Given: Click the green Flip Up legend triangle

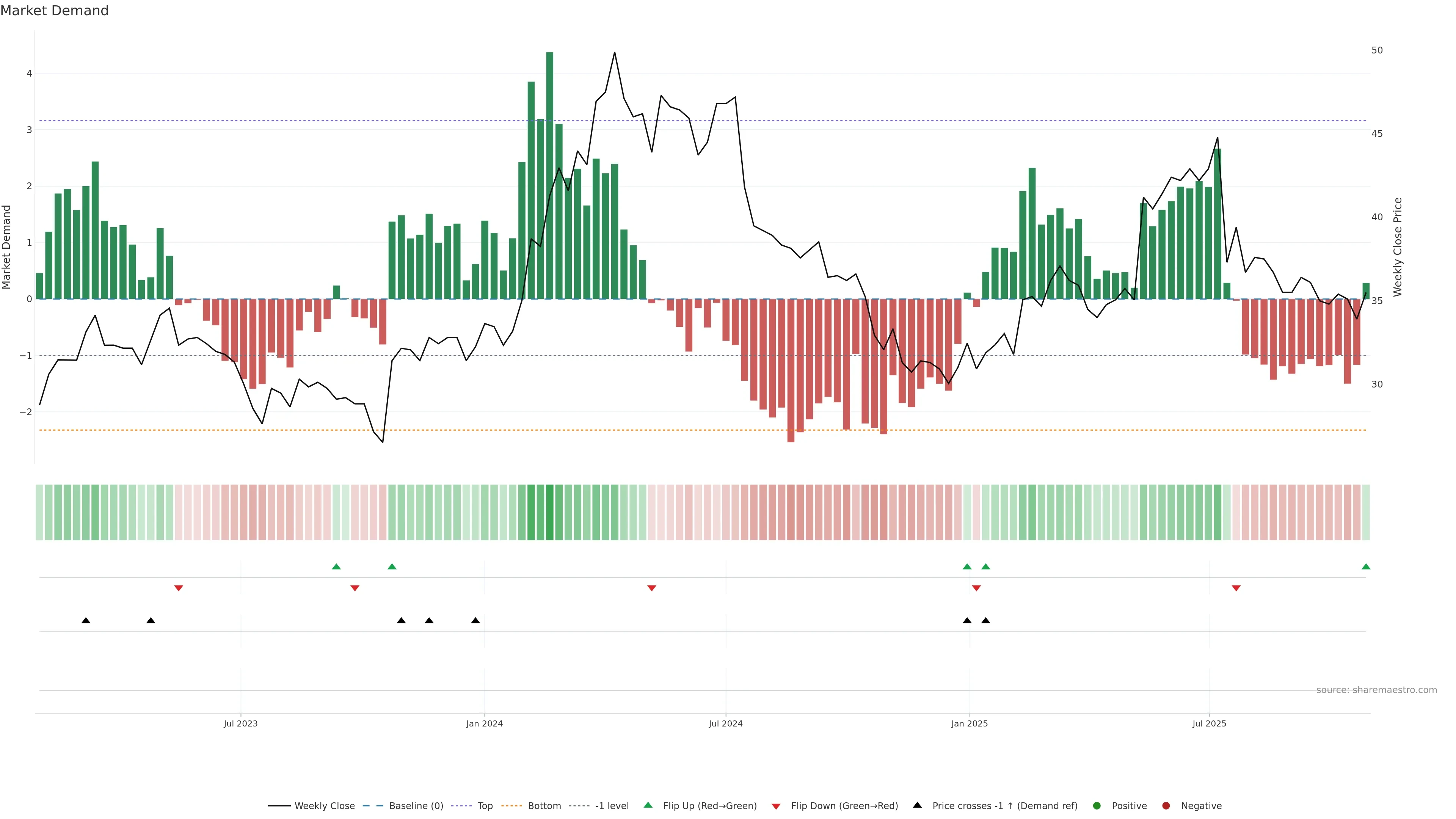Looking at the screenshot, I should point(648,805).
